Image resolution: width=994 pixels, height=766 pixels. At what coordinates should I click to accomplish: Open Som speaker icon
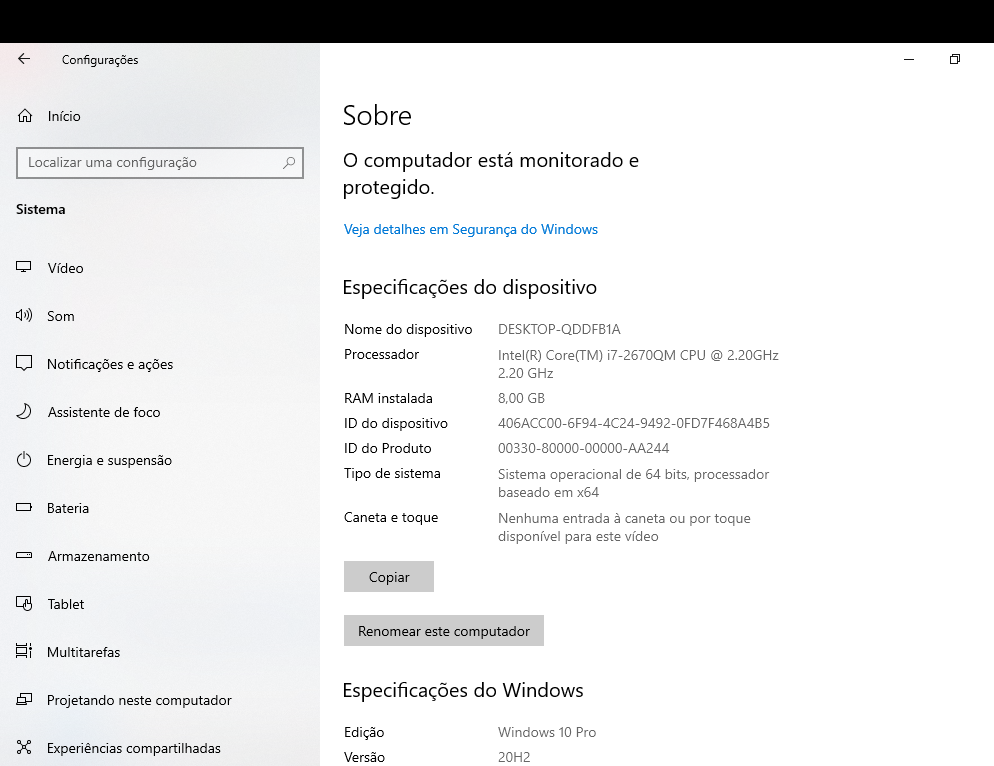[23, 315]
